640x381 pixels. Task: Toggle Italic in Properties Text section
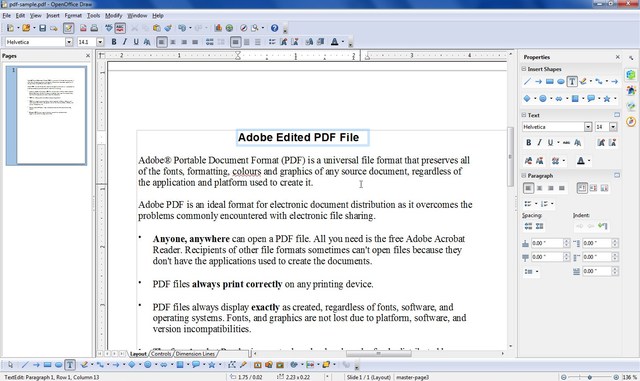tap(539, 142)
